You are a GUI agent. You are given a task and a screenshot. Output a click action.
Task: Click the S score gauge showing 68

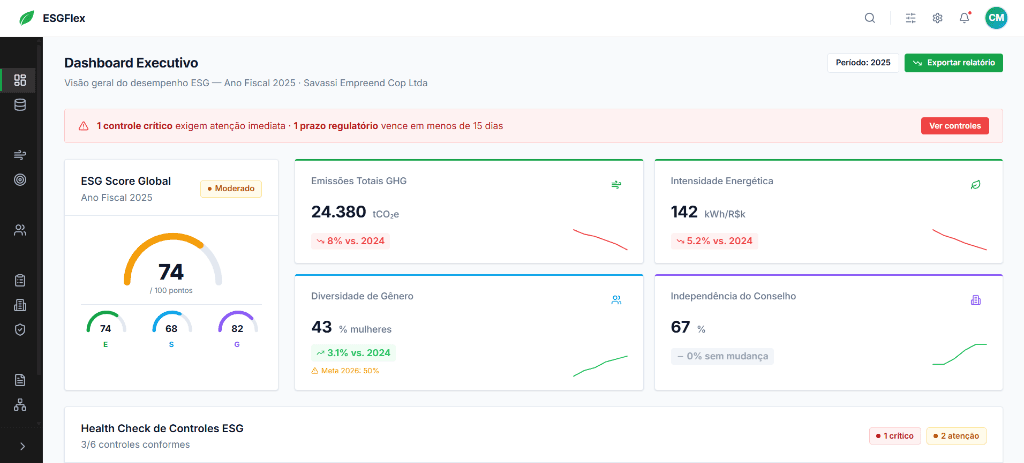coord(172,325)
